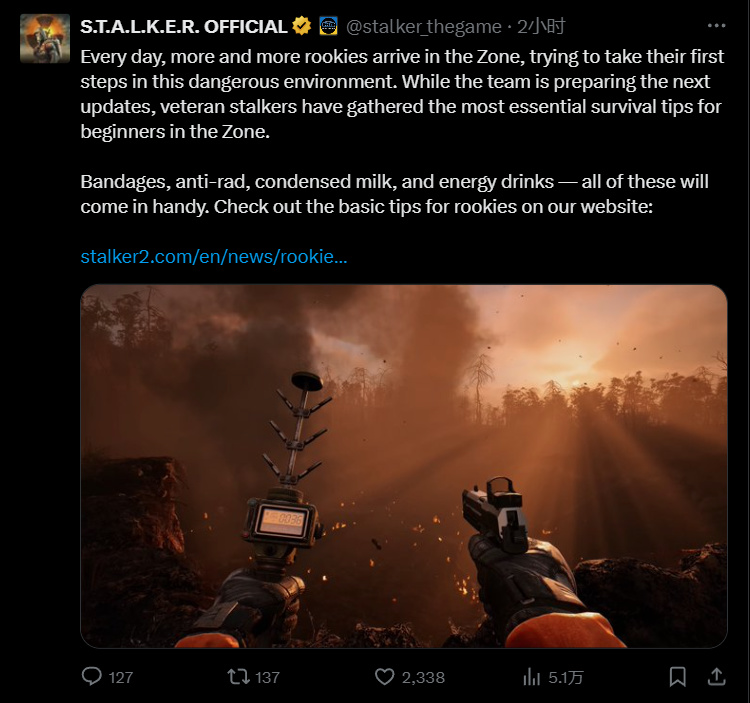750x703 pixels.
Task: Click the @stalker_thegame handle
Action: [x=424, y=26]
